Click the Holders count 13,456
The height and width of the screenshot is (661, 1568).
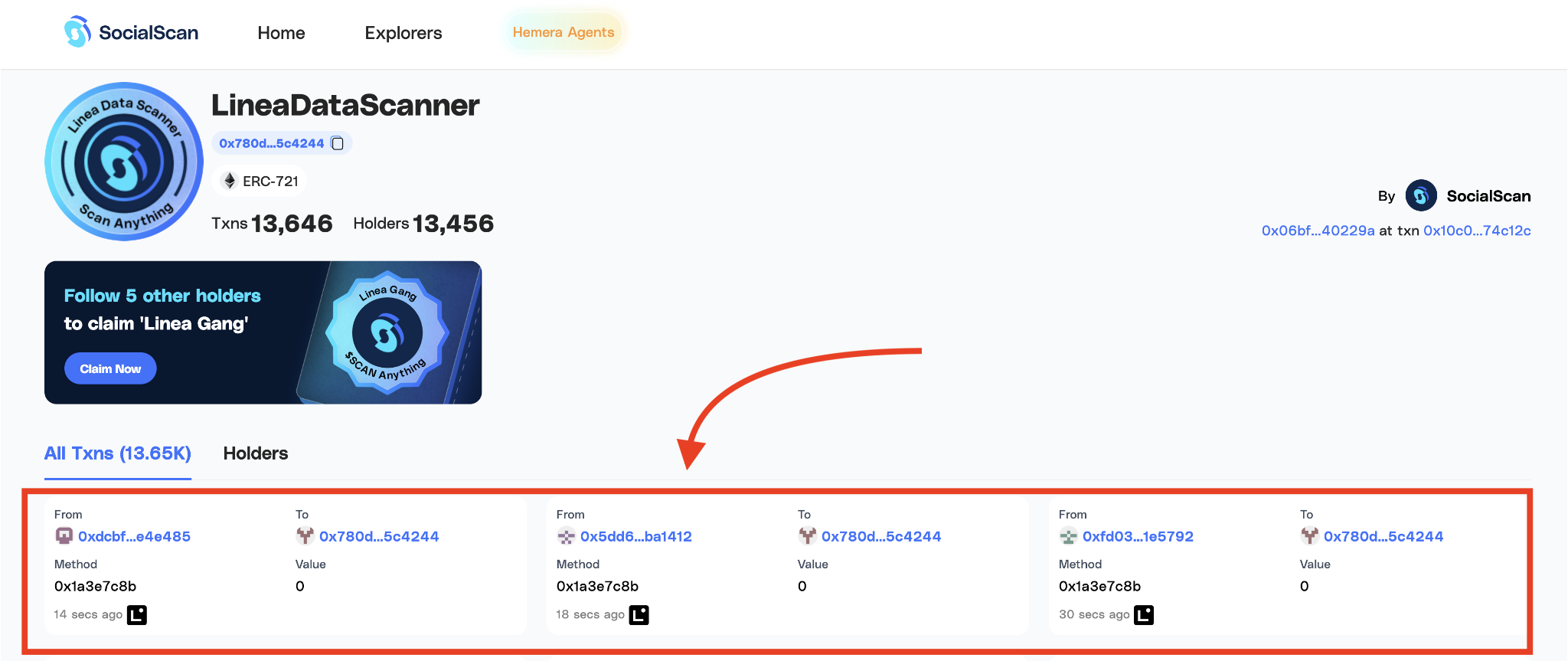[453, 224]
